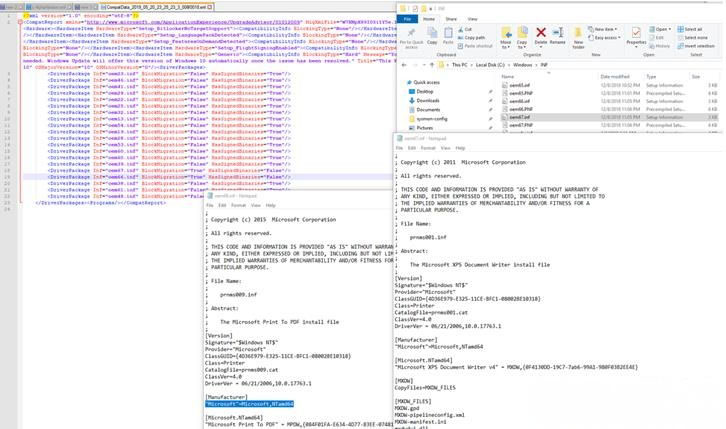
Task: Click Pin to Quick access in Explorer ribbon
Action: [x=411, y=37]
